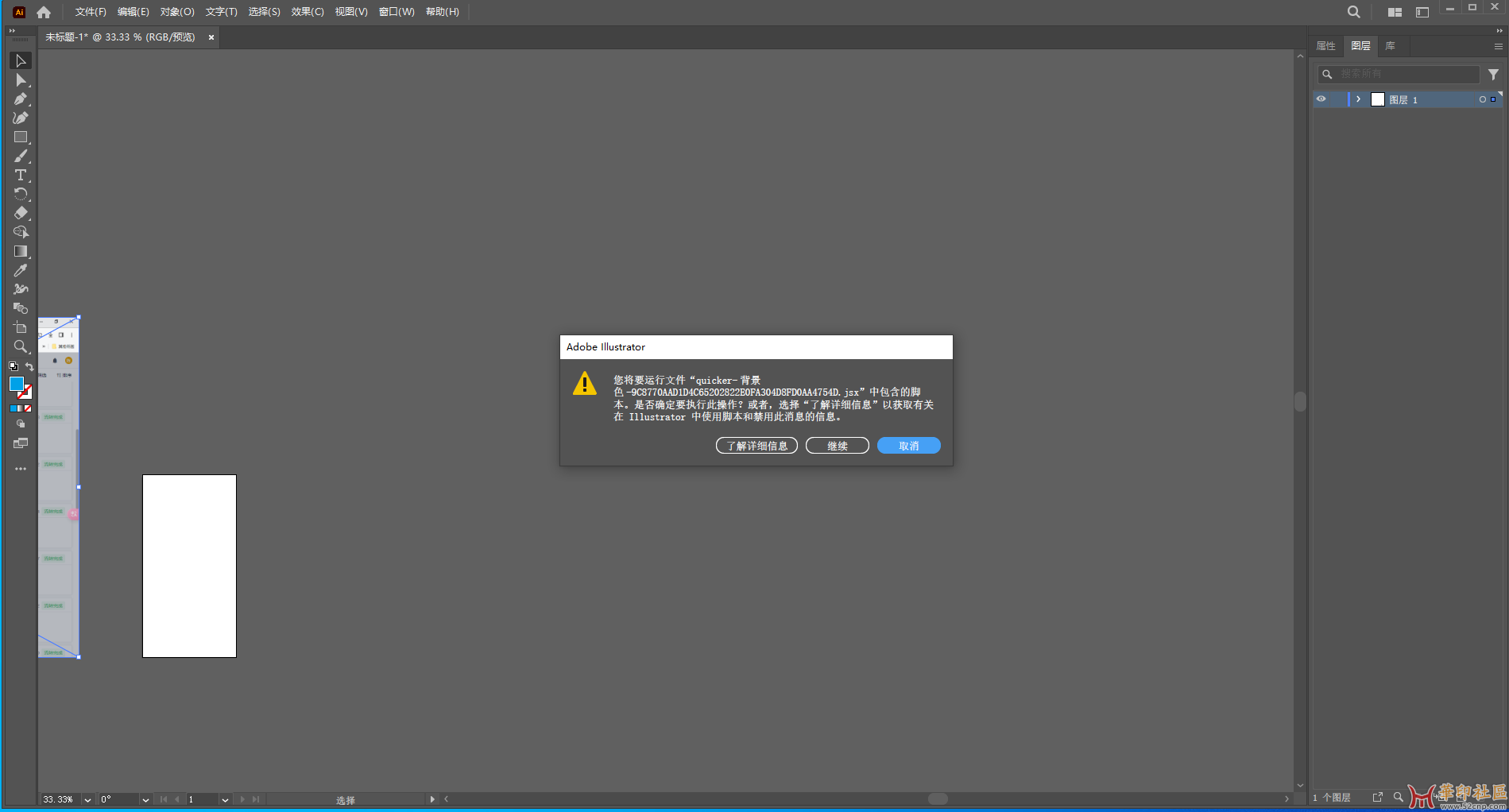Click selection indicator square of 图层 1
The height and width of the screenshot is (812, 1509).
click(1493, 99)
